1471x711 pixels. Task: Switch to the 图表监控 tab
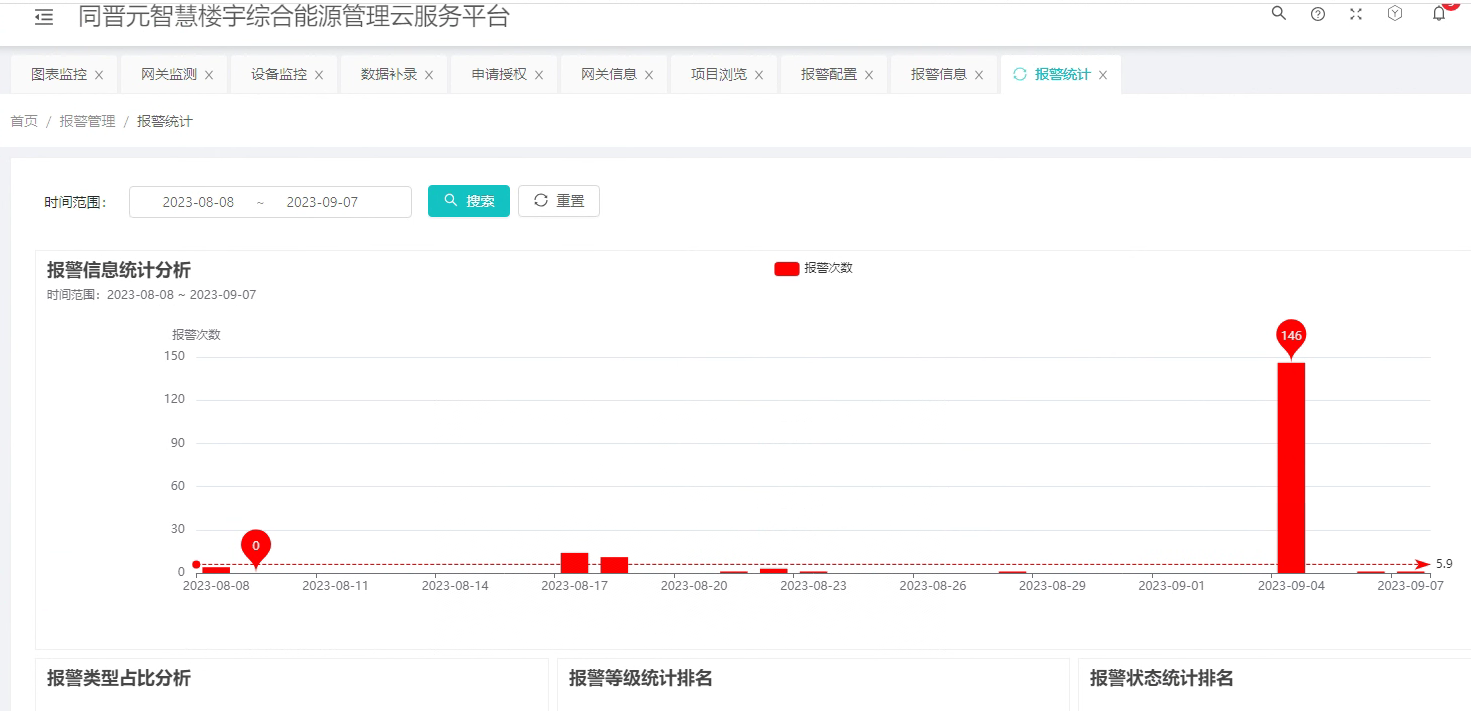(59, 74)
